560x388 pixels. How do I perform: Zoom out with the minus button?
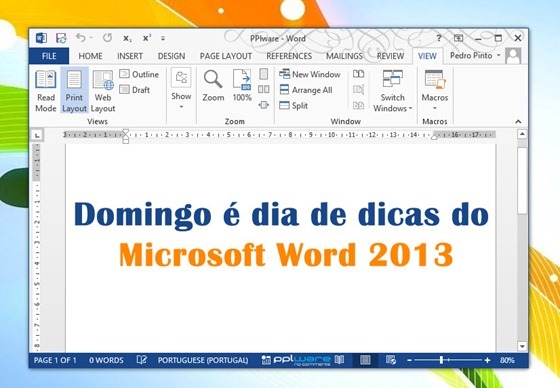(x=409, y=360)
